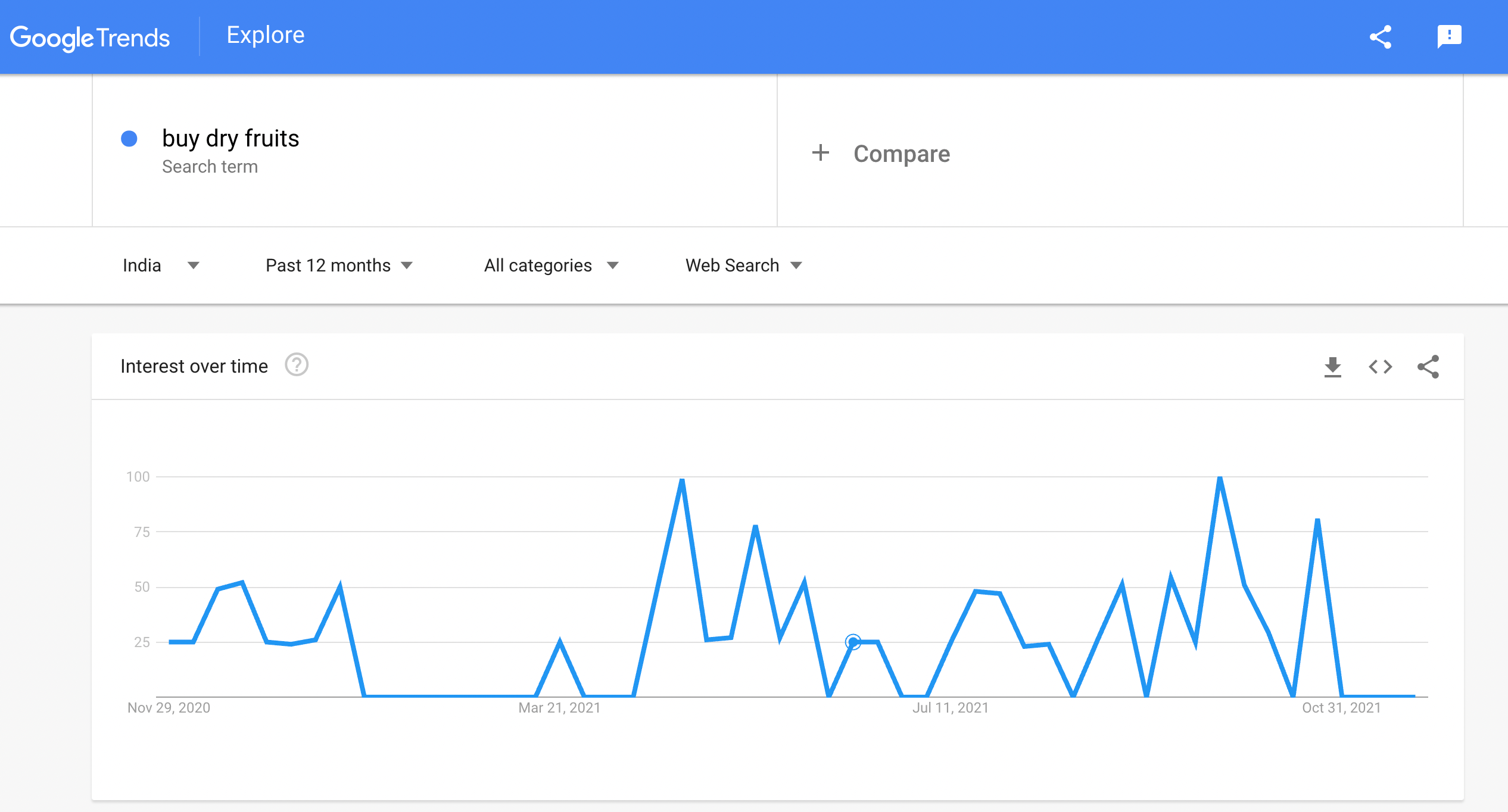Click the Compare button
The height and width of the screenshot is (812, 1508).
(901, 154)
